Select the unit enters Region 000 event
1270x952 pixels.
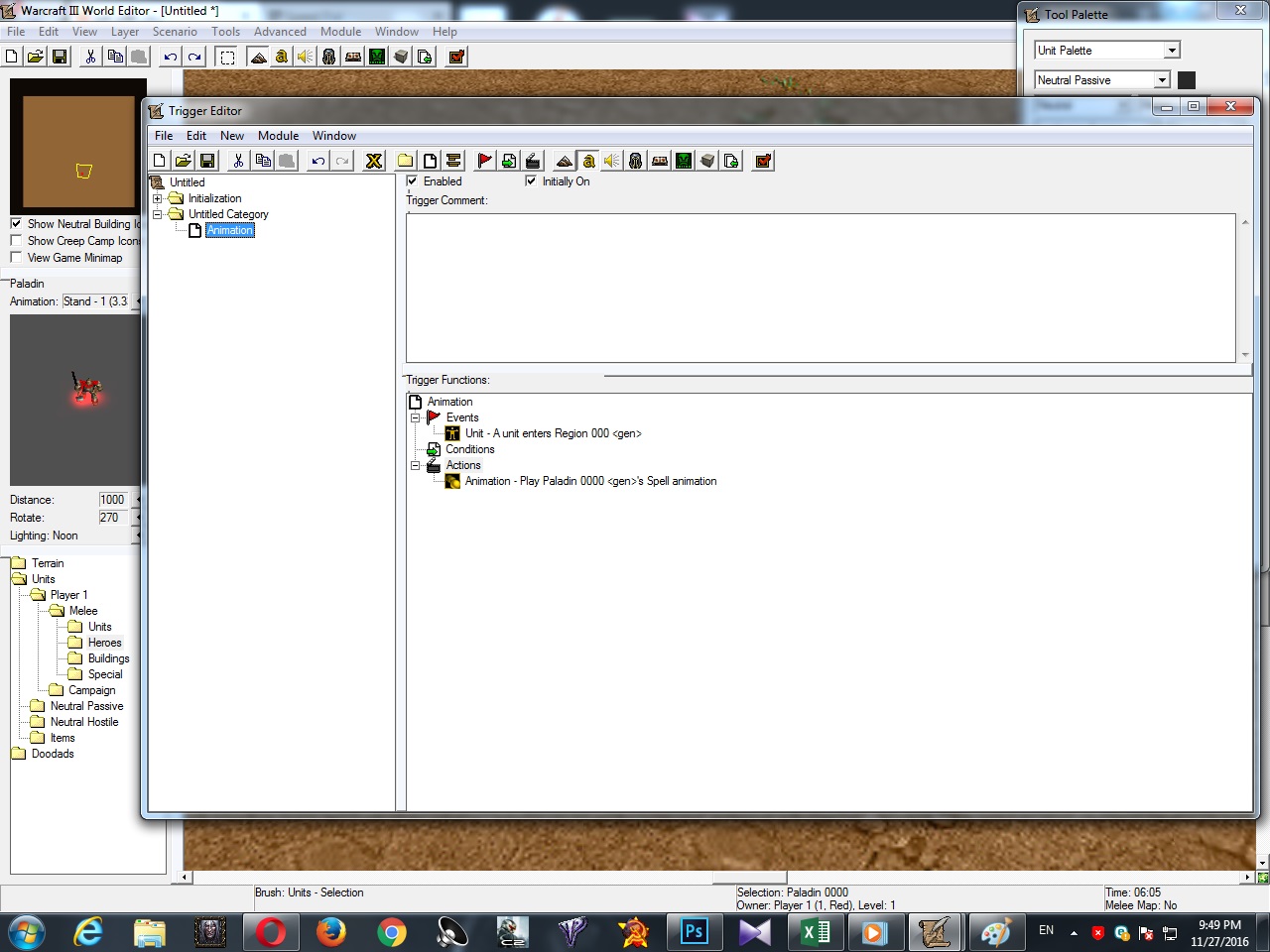pos(553,433)
